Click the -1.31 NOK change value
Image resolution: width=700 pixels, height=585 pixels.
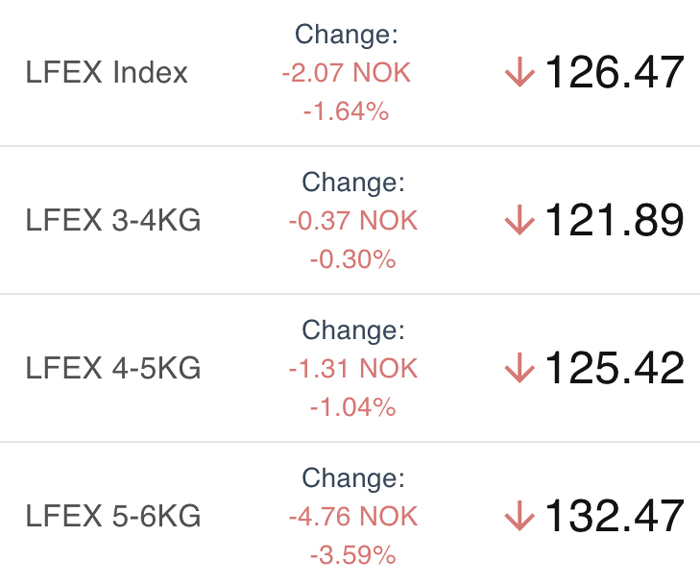click(353, 368)
